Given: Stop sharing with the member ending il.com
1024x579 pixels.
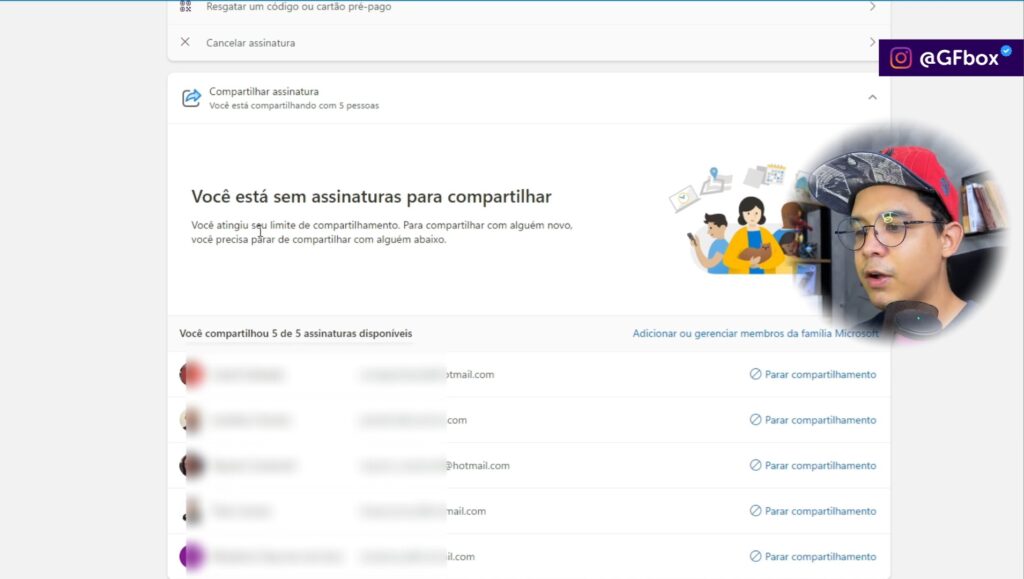Looking at the screenshot, I should click(x=812, y=557).
